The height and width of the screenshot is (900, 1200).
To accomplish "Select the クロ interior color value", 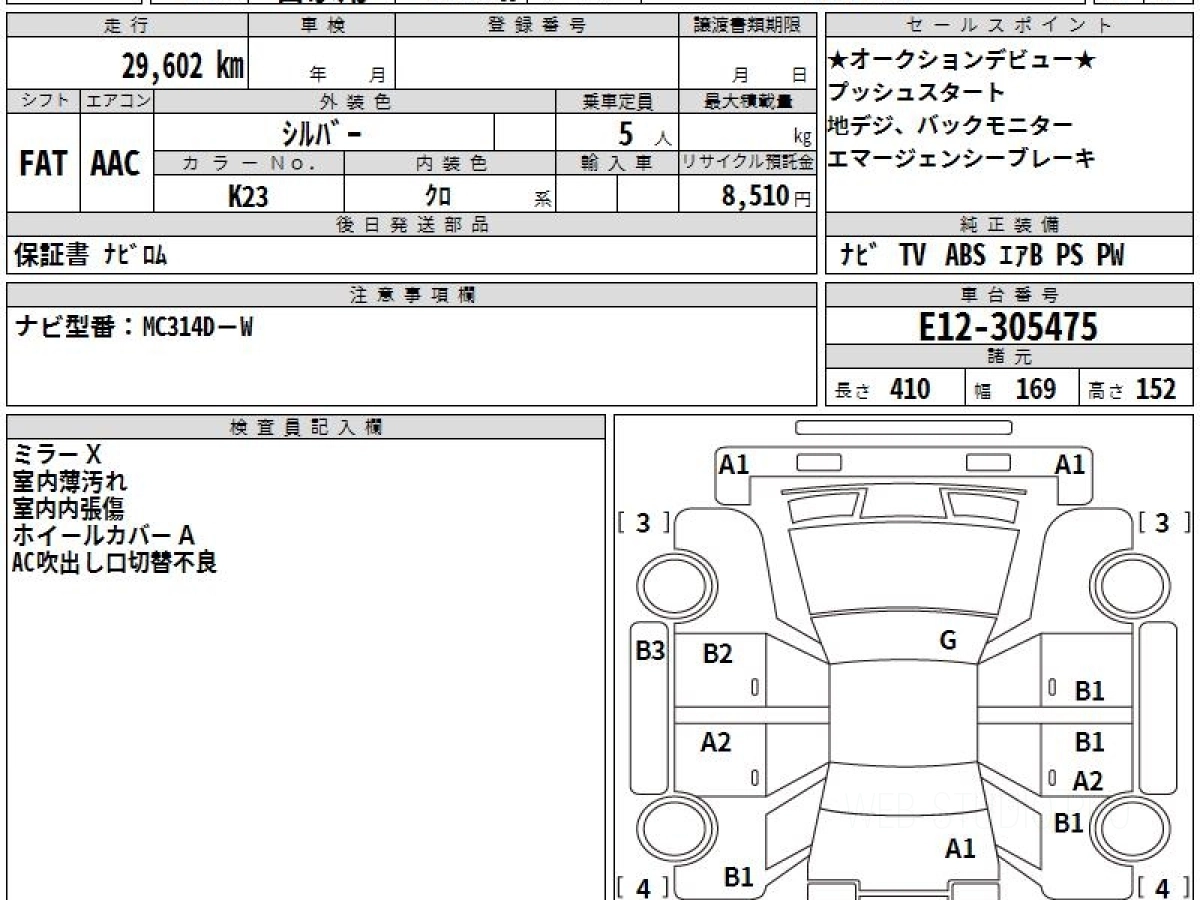I will pyautogui.click(x=438, y=196).
